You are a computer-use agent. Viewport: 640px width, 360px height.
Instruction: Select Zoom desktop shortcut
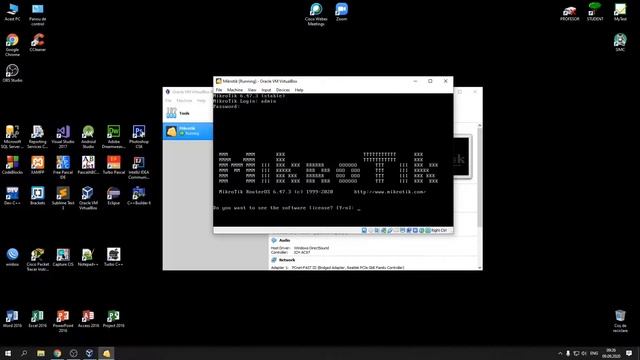[342, 12]
